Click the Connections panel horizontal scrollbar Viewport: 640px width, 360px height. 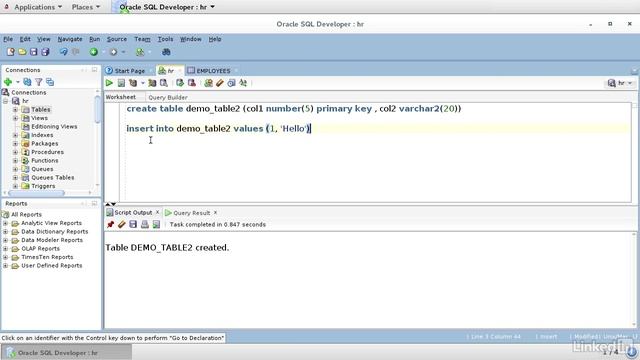click(37, 193)
